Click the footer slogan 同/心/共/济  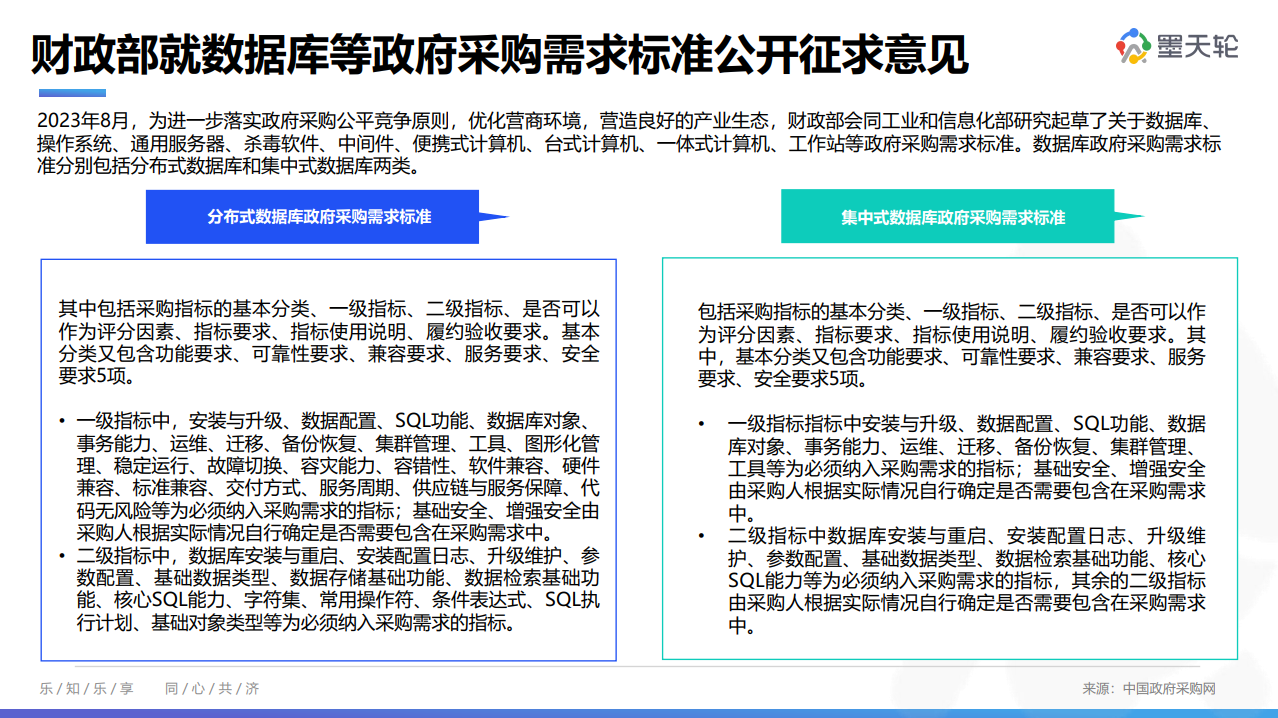[x=212, y=689]
